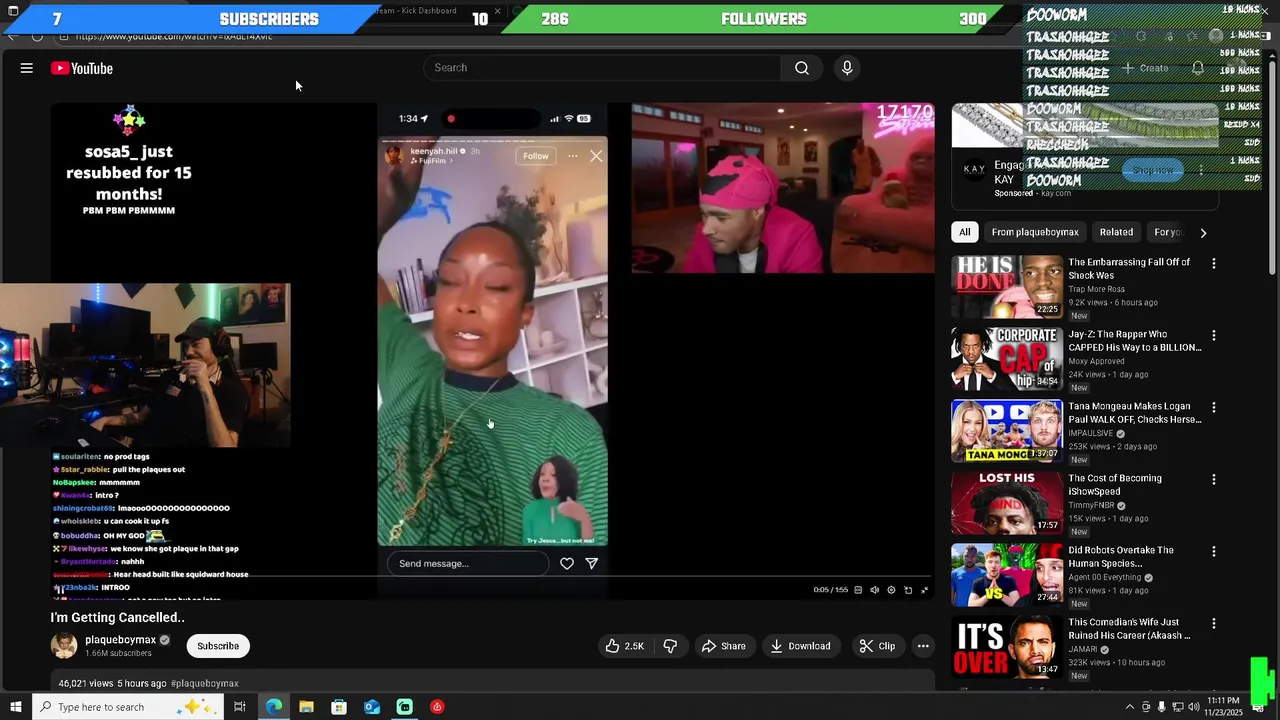
Task: Download the video
Action: tap(800, 646)
